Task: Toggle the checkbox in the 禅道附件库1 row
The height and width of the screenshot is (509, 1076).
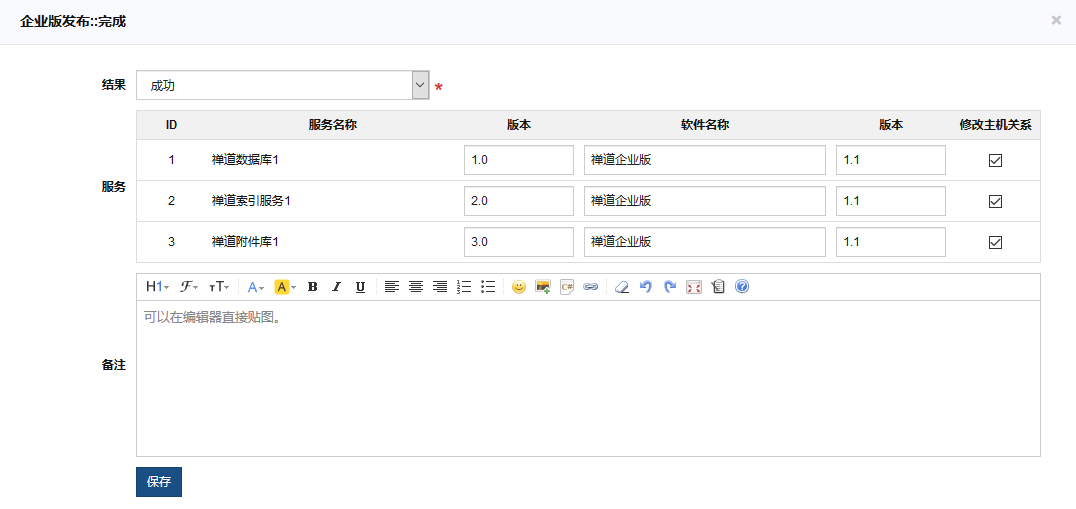Action: (x=995, y=242)
